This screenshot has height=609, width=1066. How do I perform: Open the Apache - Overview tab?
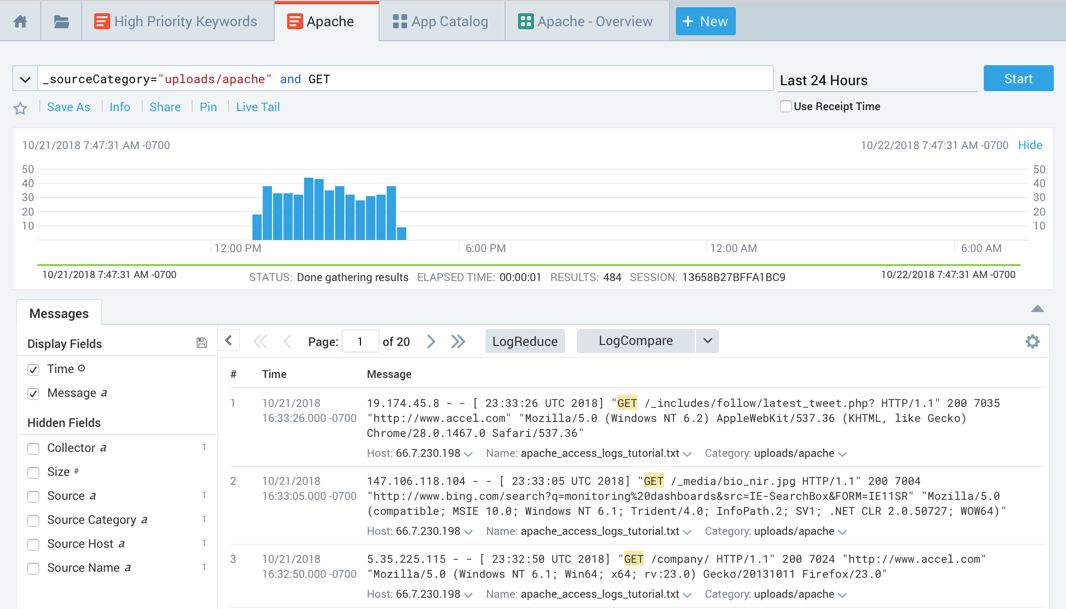584,21
